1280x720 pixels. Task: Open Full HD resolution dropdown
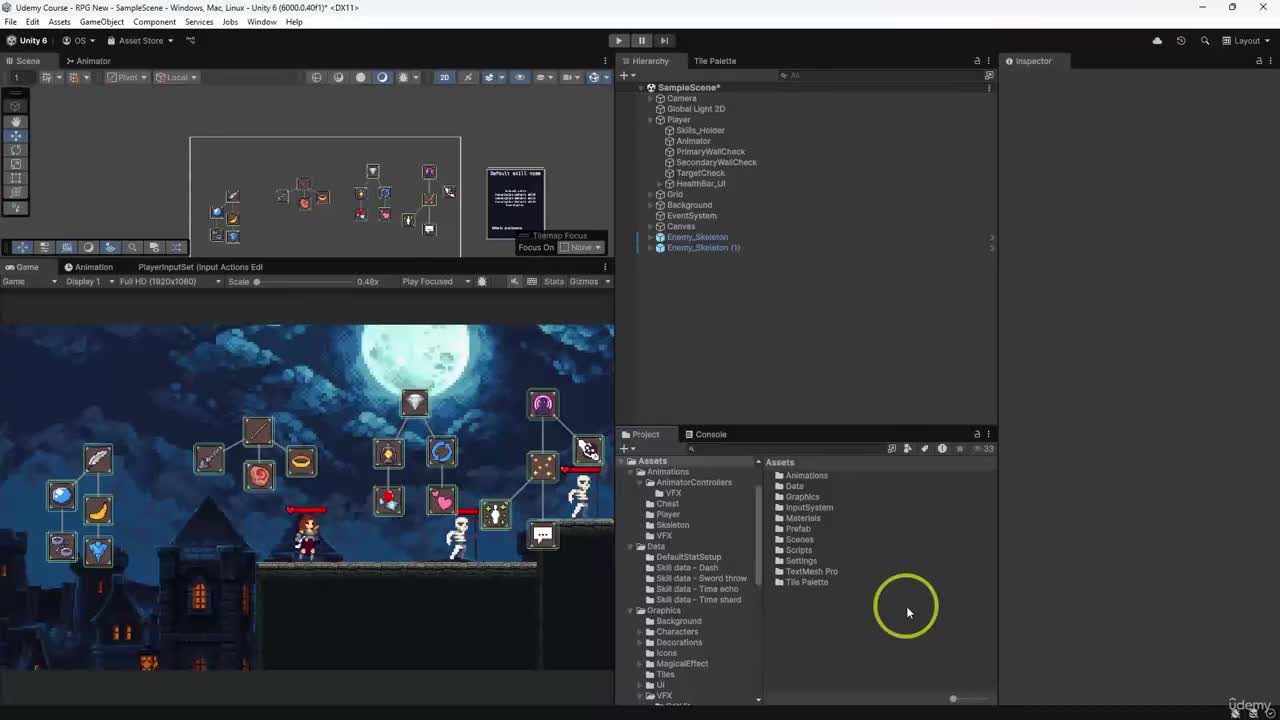[170, 282]
